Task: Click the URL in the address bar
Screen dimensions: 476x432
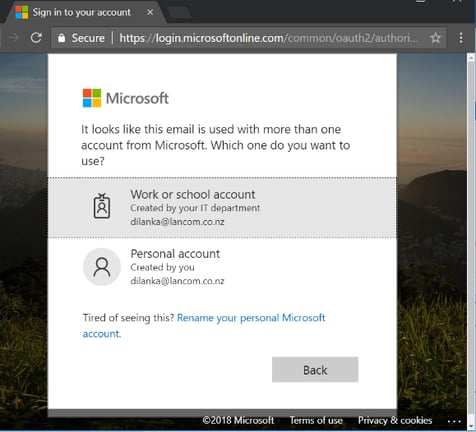Action: (x=269, y=38)
